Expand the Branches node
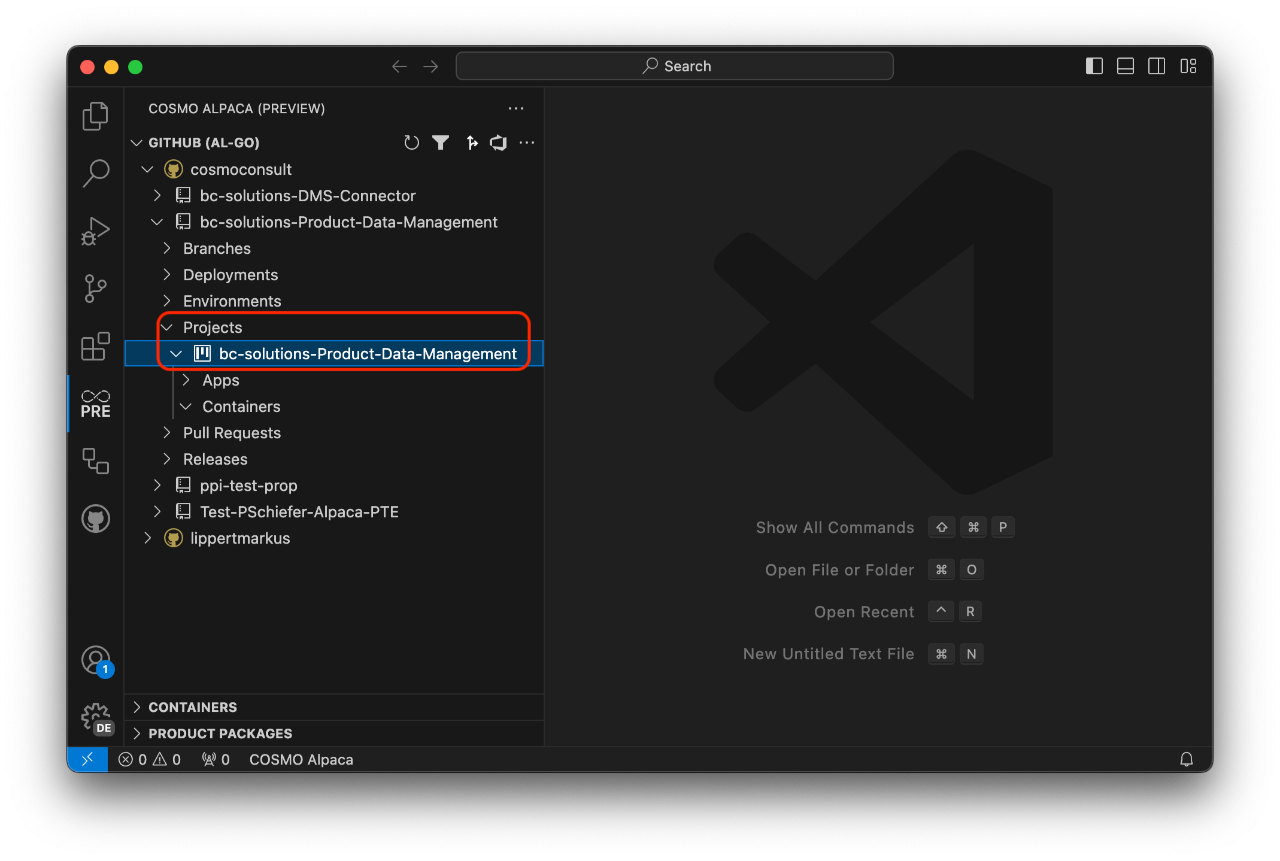Viewport: 1280px width, 861px height. click(x=167, y=248)
